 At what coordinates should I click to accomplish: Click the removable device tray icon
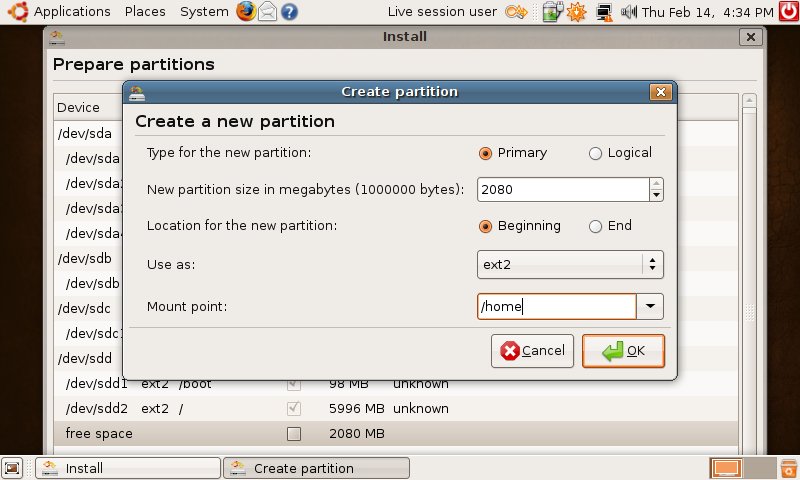(x=552, y=11)
